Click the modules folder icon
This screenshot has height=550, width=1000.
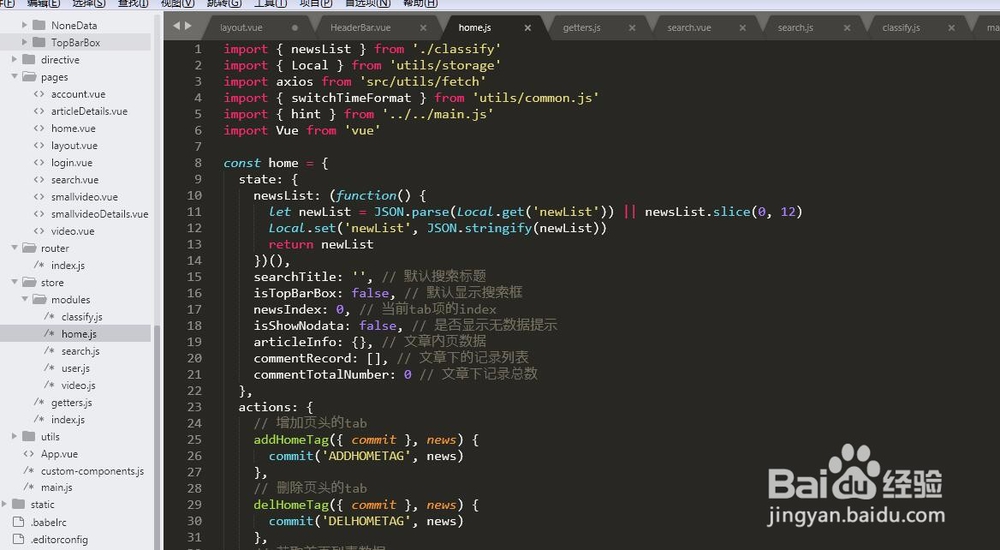(x=39, y=299)
